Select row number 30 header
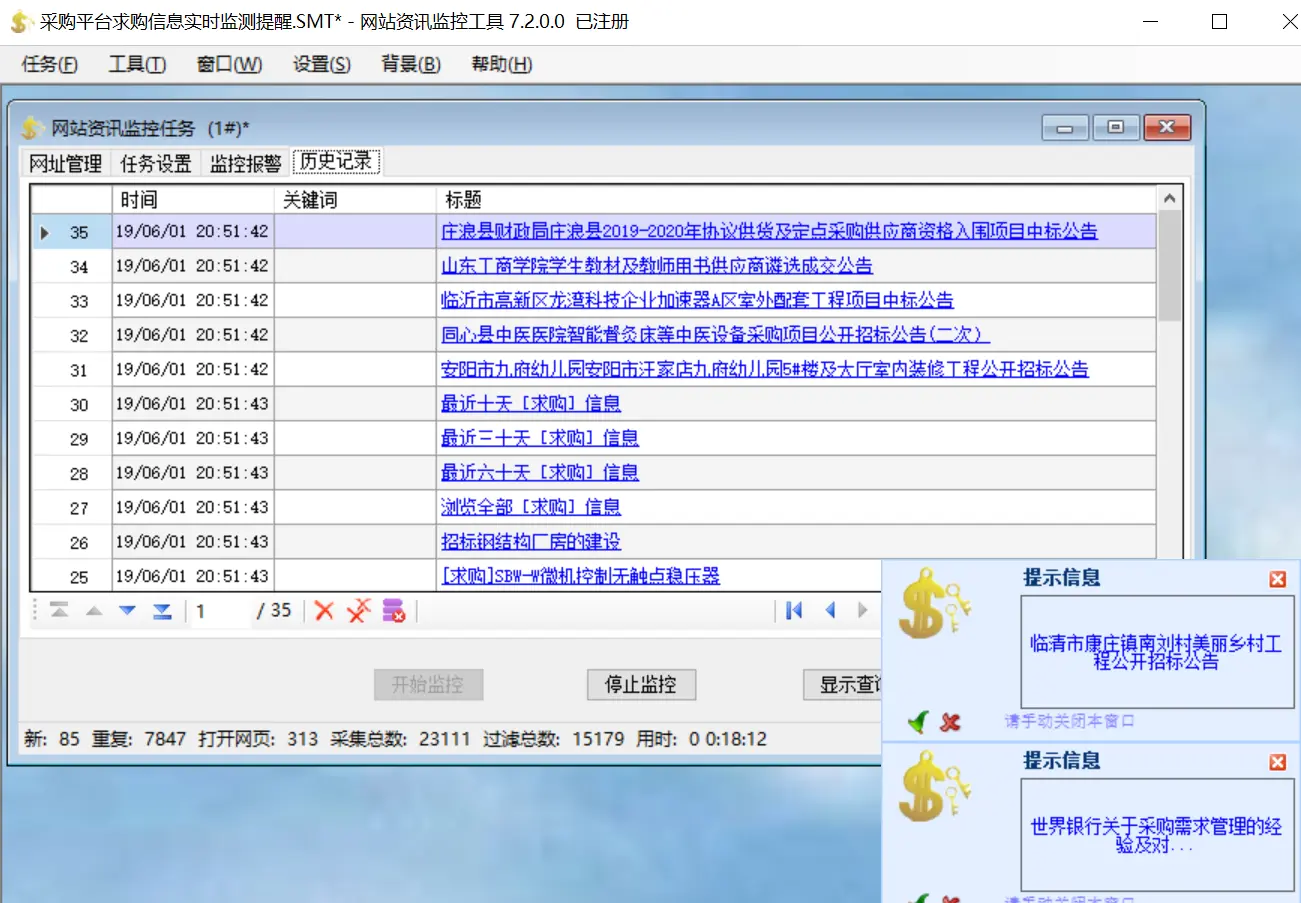1301x903 pixels. (71, 404)
